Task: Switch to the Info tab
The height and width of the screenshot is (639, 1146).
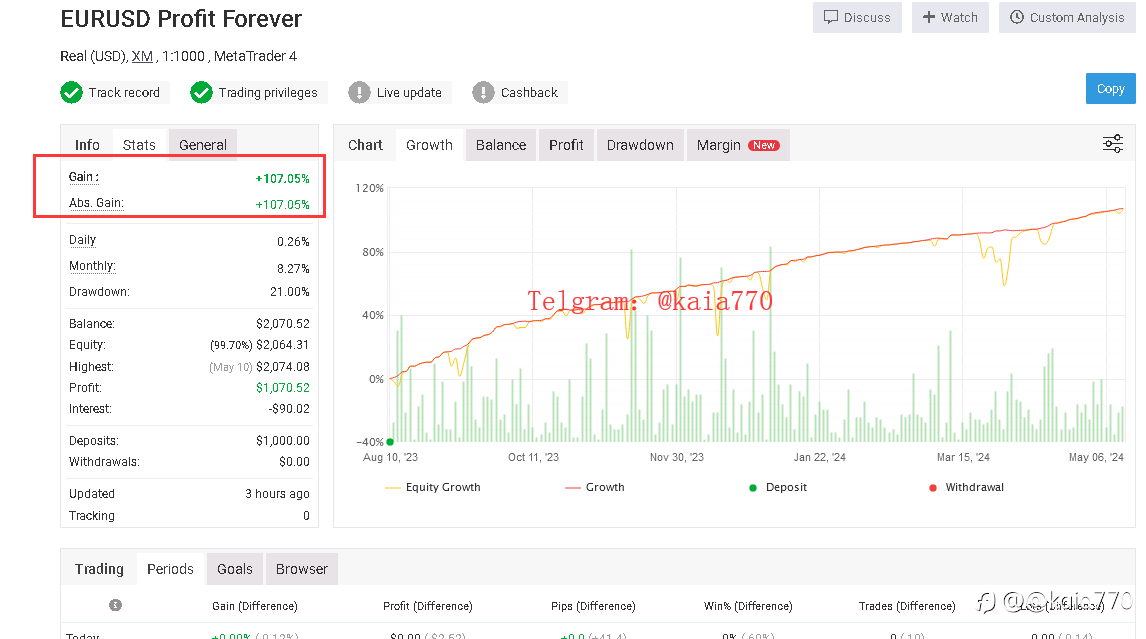Action: click(87, 145)
